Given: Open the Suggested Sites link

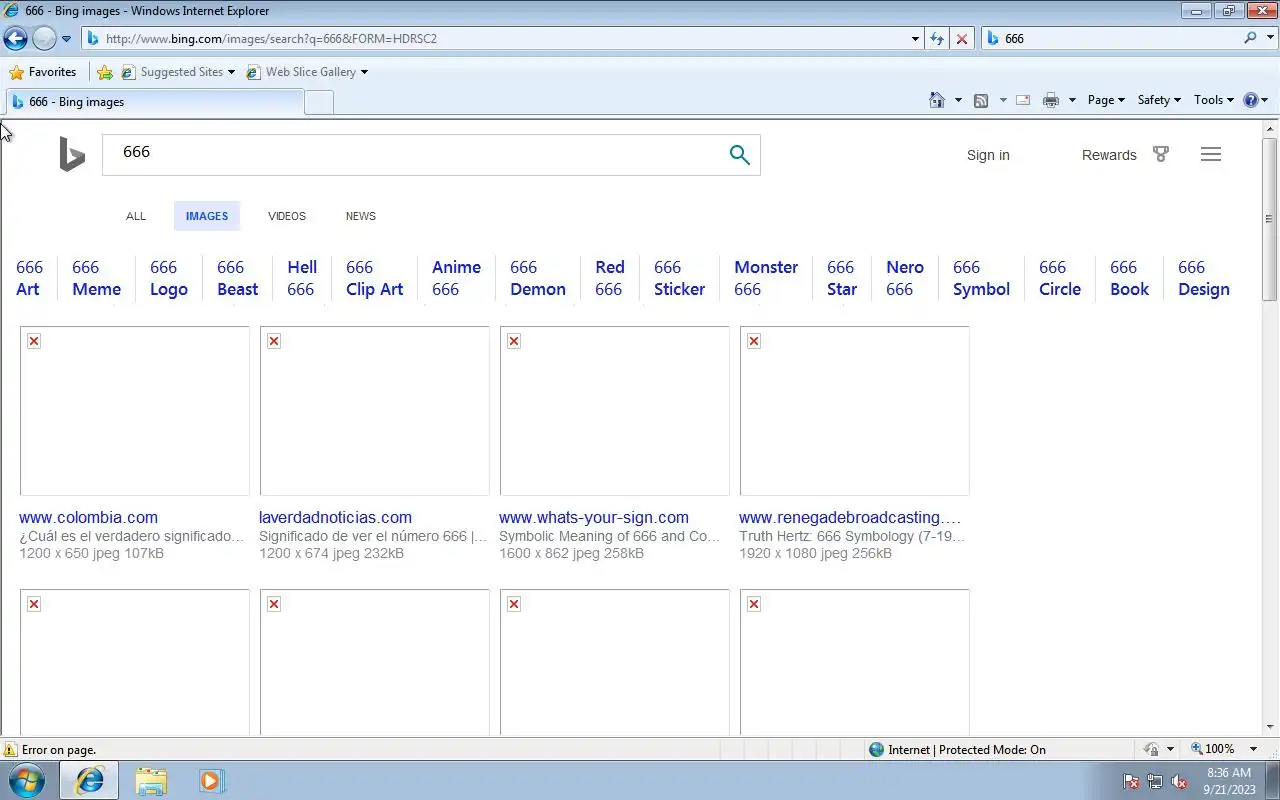Looking at the screenshot, I should (178, 72).
